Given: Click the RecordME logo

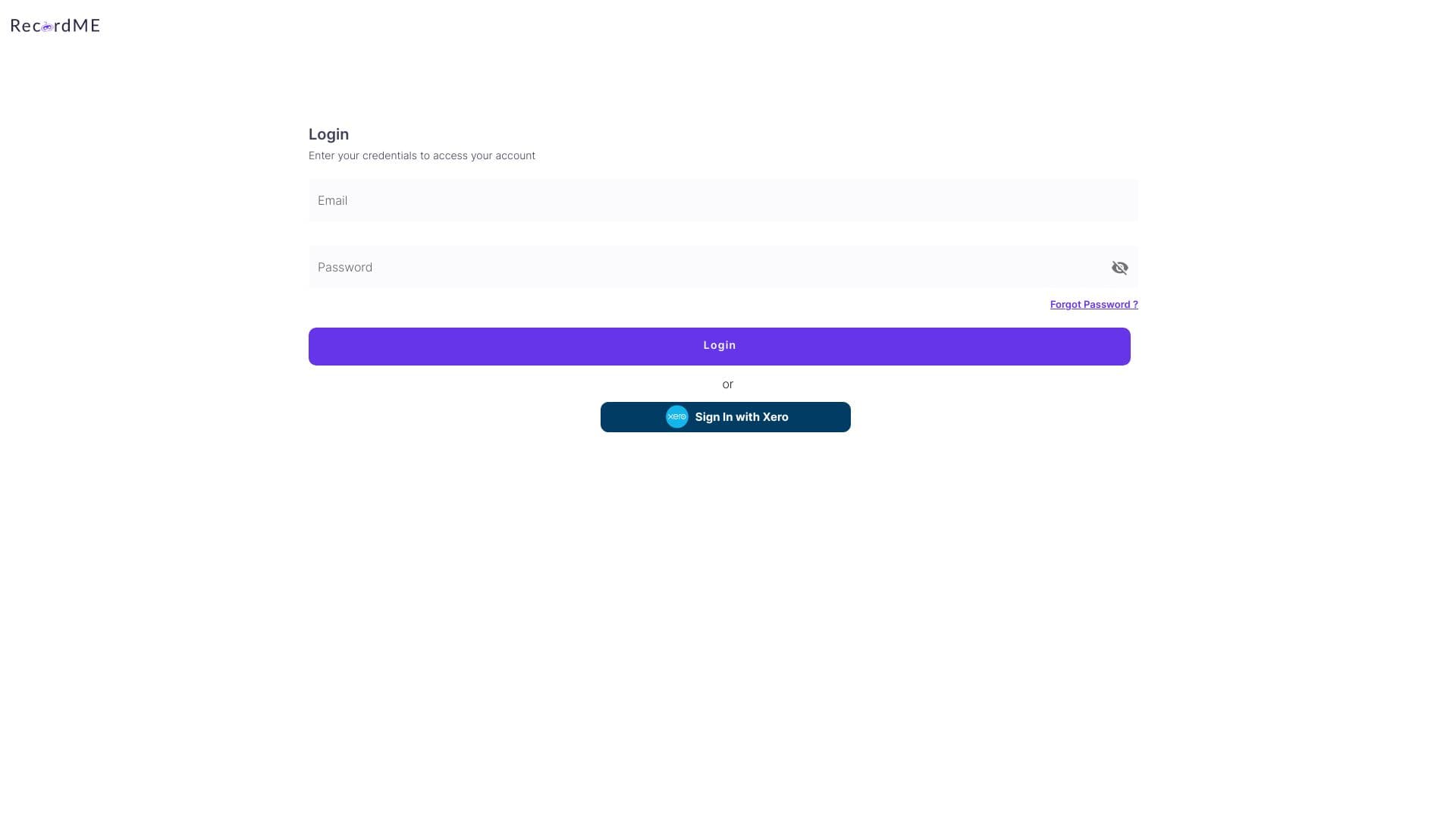Looking at the screenshot, I should [x=55, y=26].
